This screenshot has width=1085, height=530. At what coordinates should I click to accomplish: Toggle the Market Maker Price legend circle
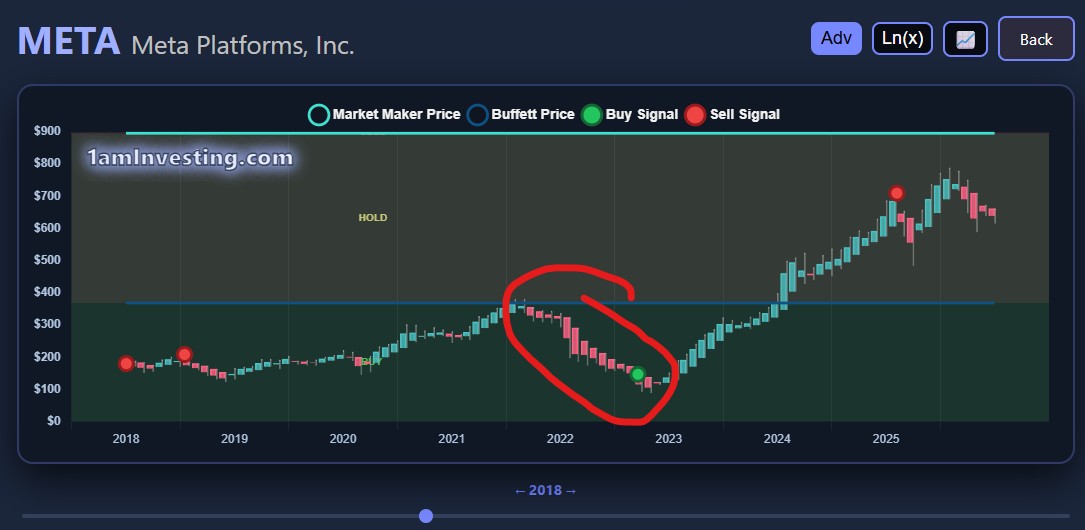(319, 115)
